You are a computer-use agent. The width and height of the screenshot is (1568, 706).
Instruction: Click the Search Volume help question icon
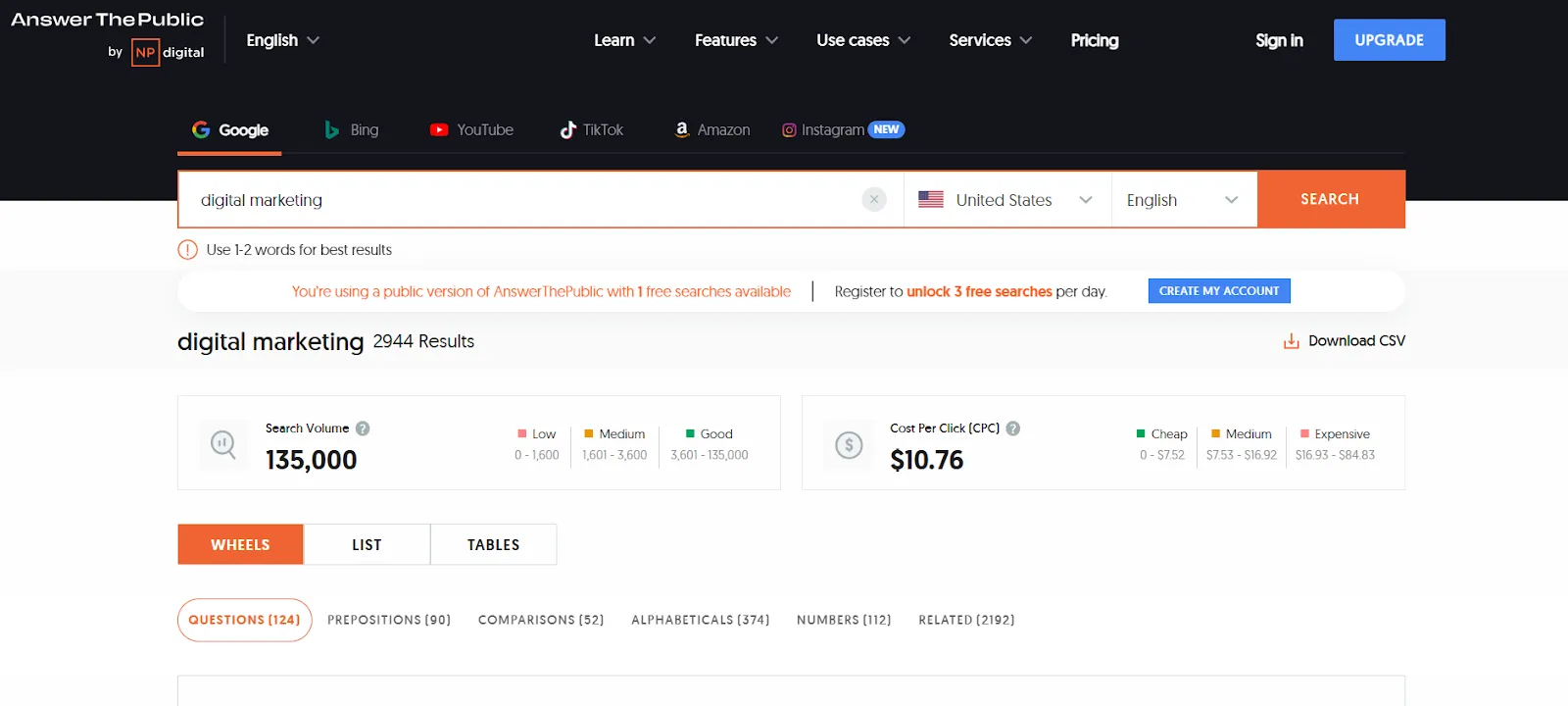(363, 429)
